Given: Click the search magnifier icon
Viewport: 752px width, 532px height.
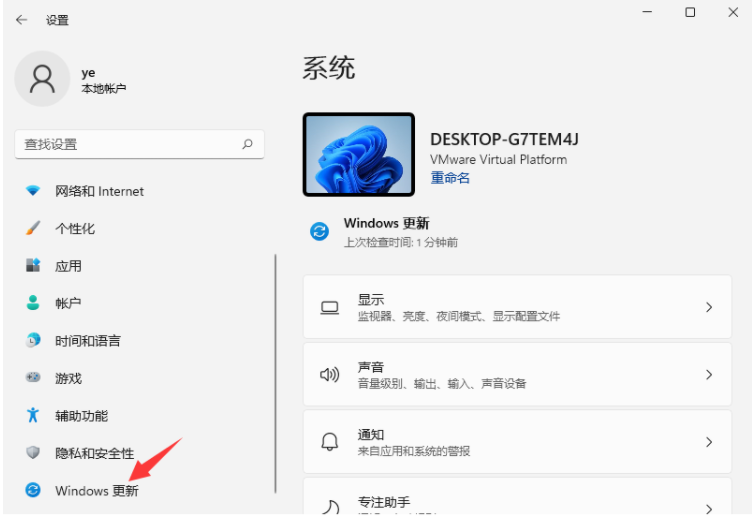Looking at the screenshot, I should [x=247, y=144].
